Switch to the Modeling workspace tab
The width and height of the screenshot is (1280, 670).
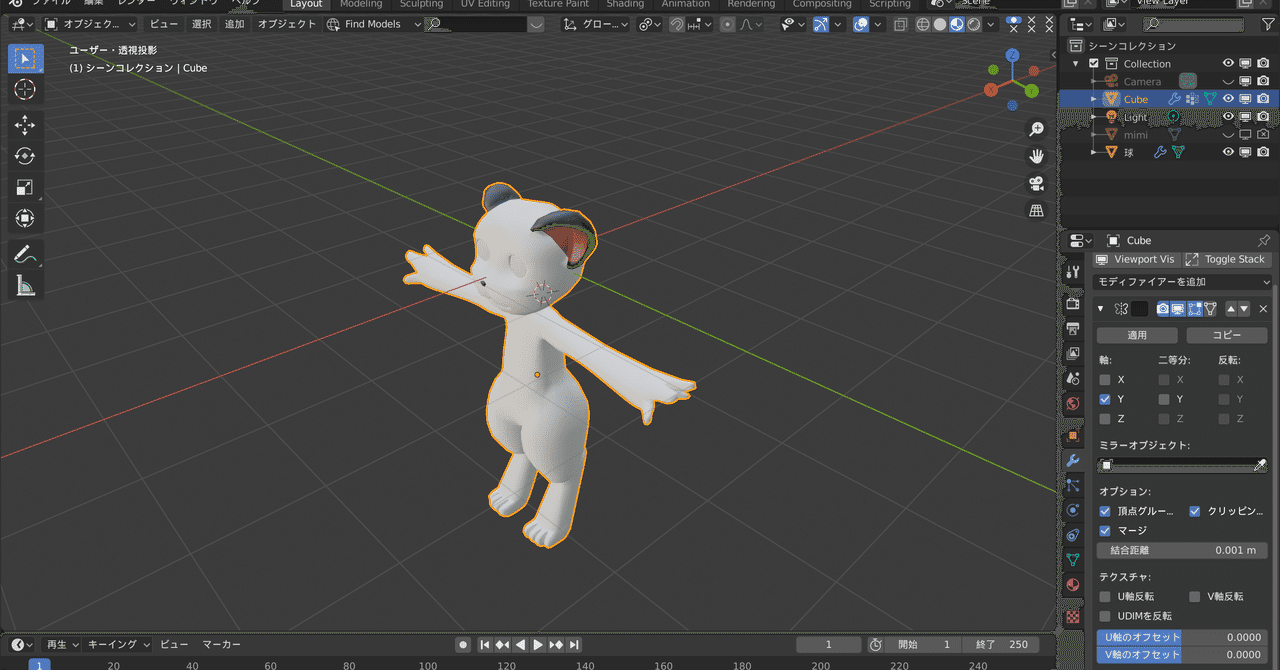[361, 4]
